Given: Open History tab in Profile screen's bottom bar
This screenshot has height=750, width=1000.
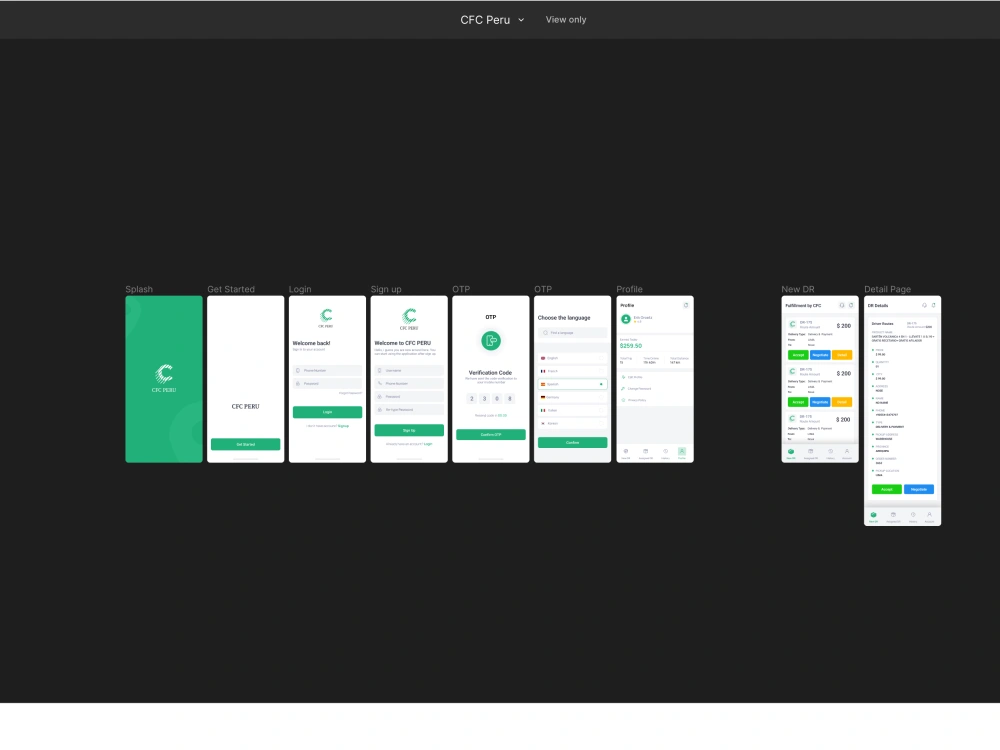Looking at the screenshot, I should (x=665, y=453).
